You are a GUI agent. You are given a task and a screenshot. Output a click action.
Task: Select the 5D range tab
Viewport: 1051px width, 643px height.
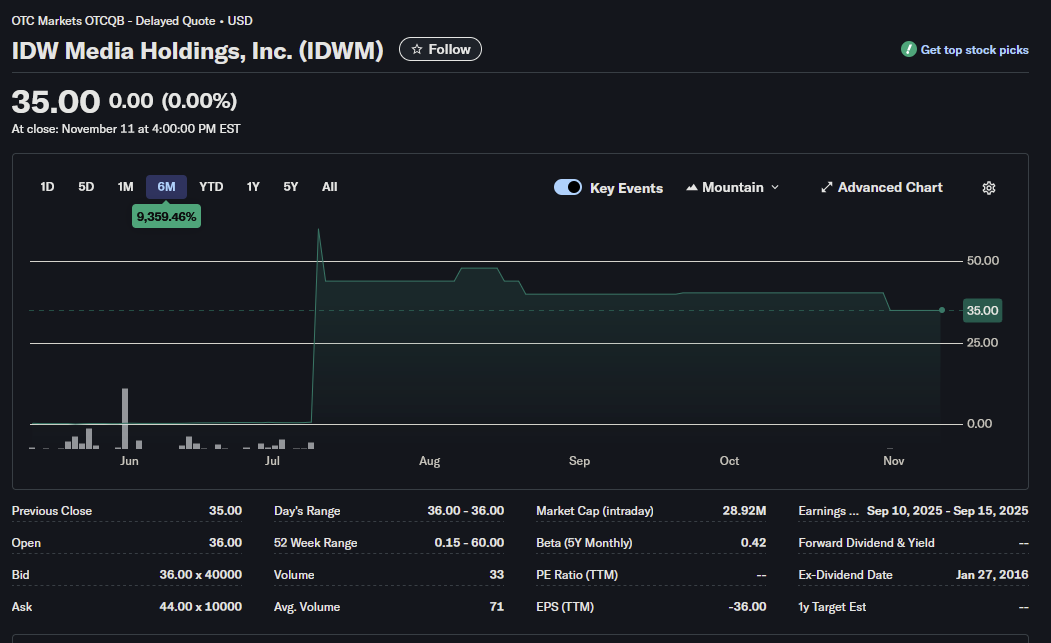pyautogui.click(x=86, y=187)
